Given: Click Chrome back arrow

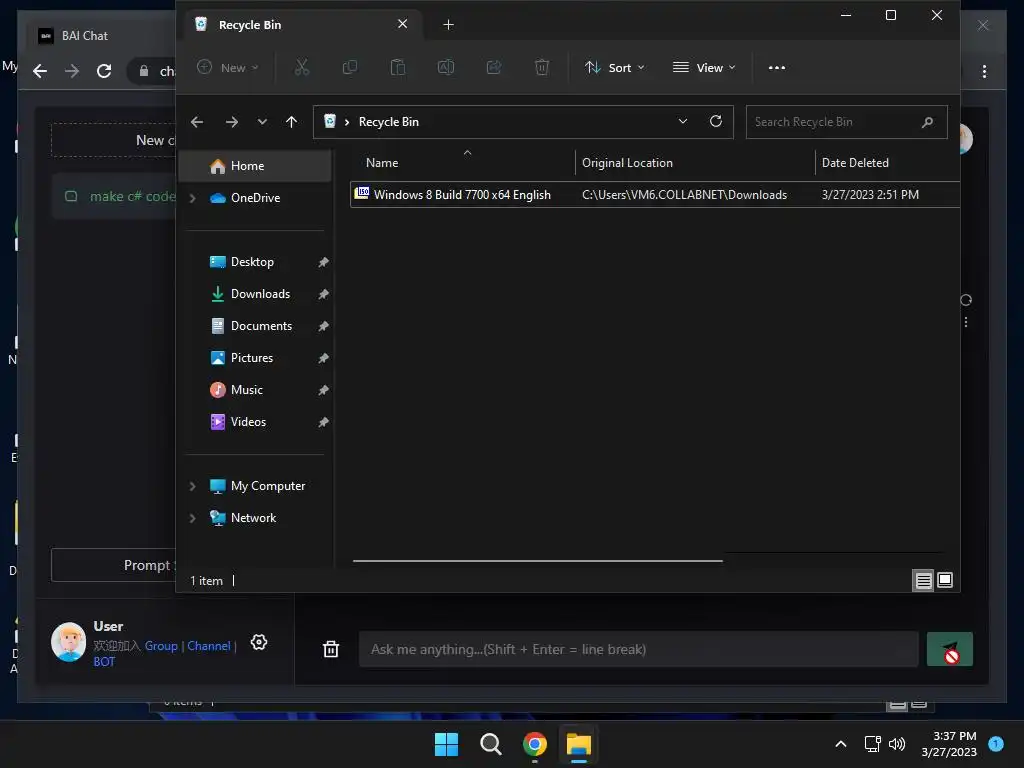Looking at the screenshot, I should [40, 71].
